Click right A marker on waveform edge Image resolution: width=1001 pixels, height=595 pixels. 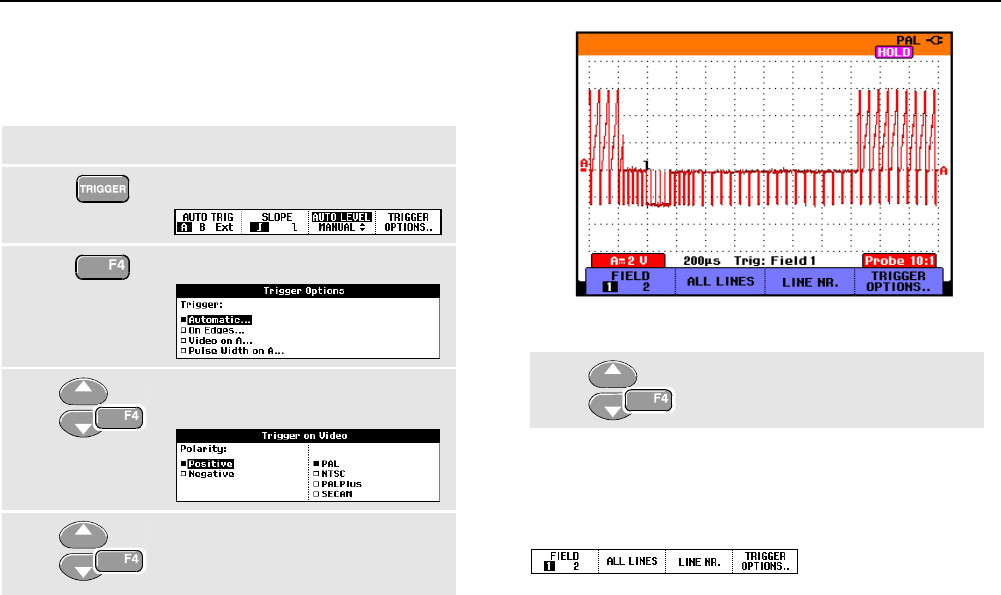click(944, 170)
